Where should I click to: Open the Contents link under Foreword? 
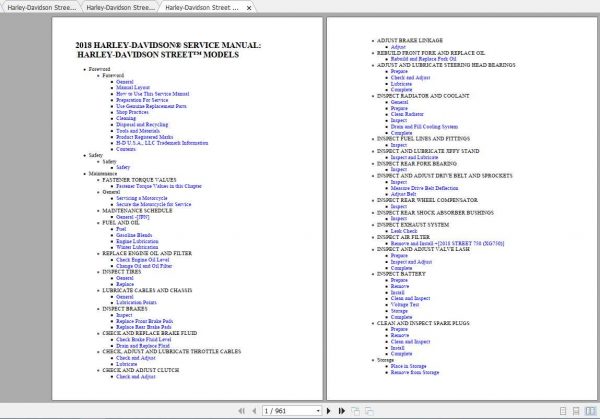tap(126, 149)
